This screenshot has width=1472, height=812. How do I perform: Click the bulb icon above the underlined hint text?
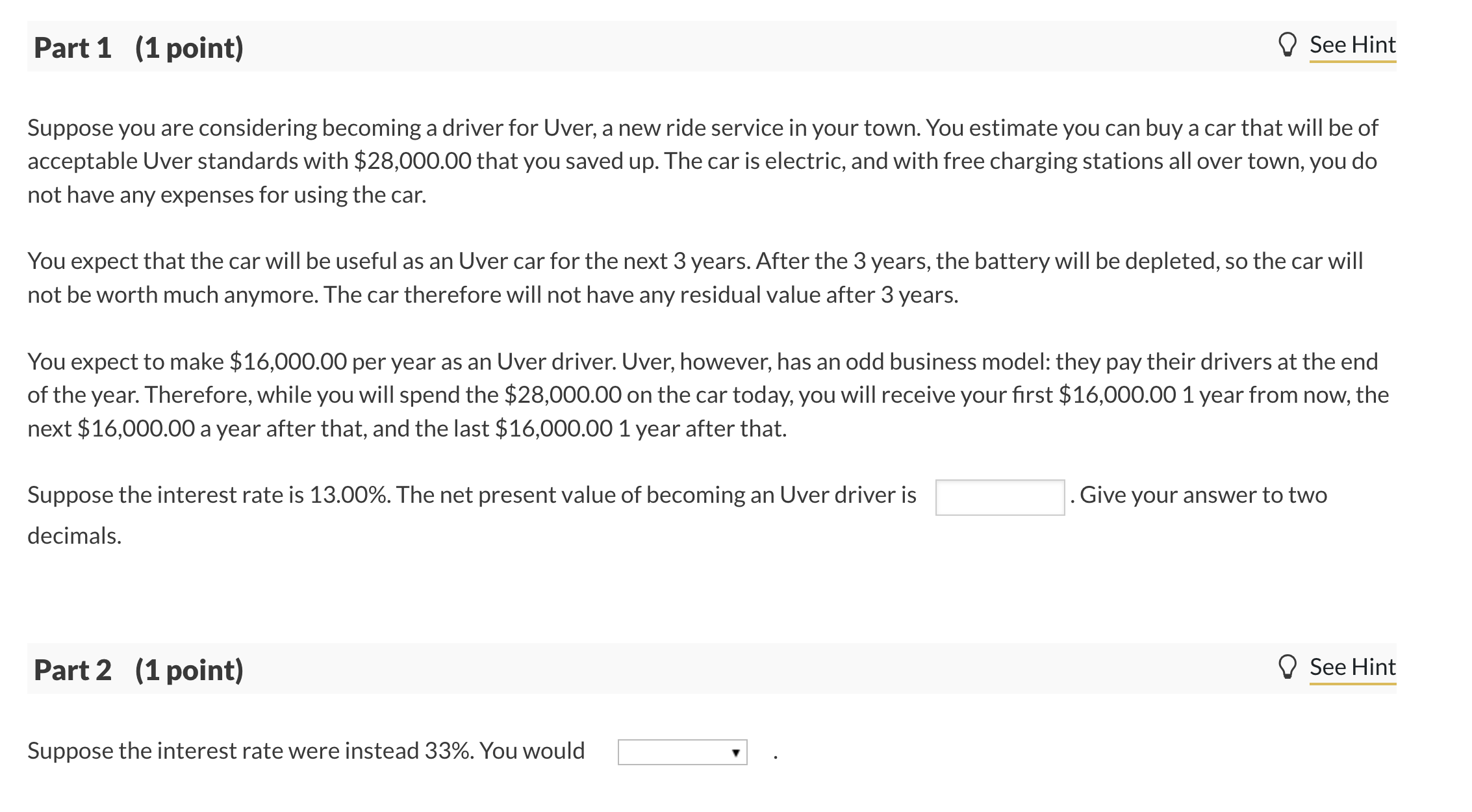coord(1288,44)
